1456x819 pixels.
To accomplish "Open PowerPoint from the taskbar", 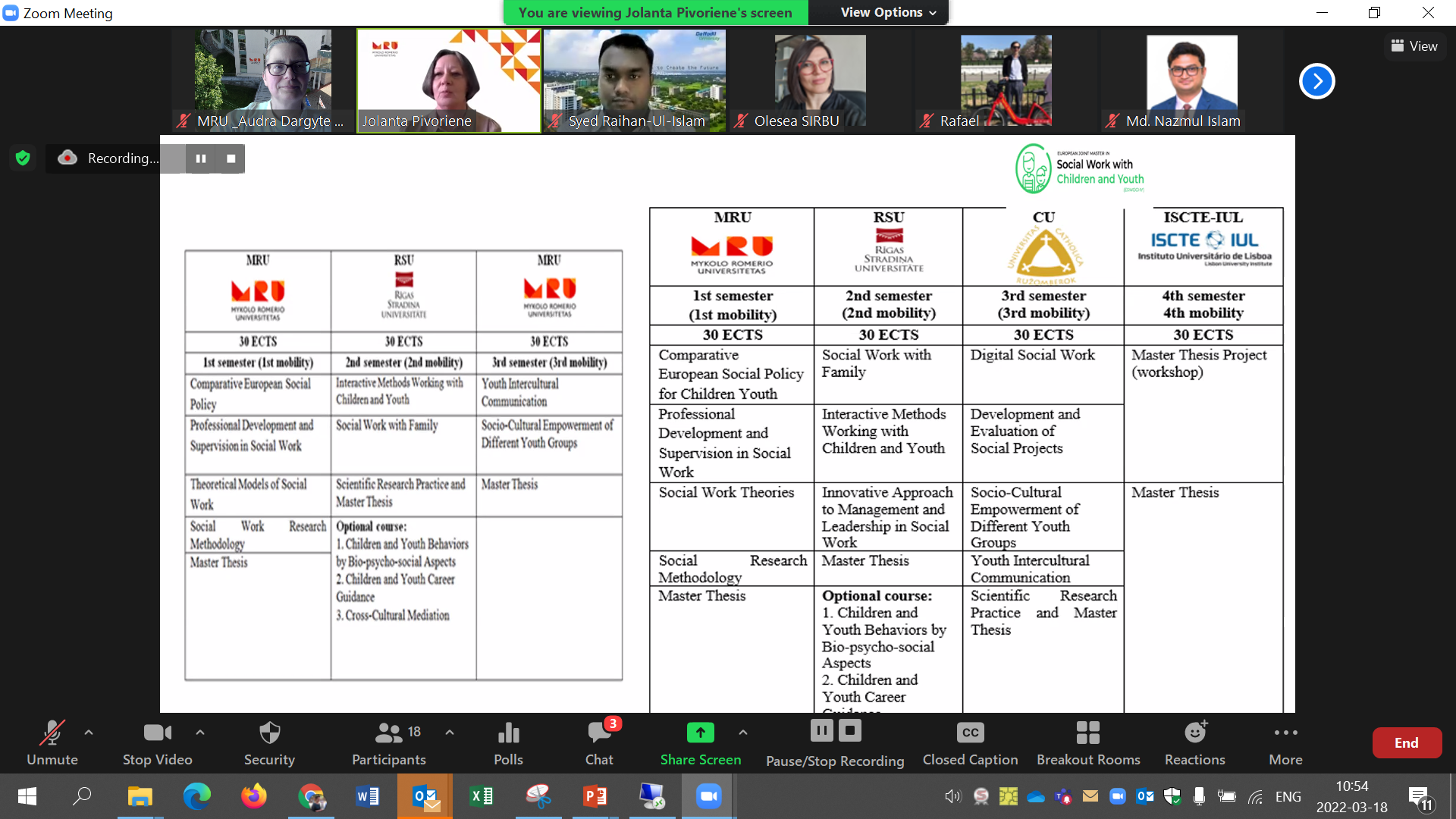I will (595, 796).
